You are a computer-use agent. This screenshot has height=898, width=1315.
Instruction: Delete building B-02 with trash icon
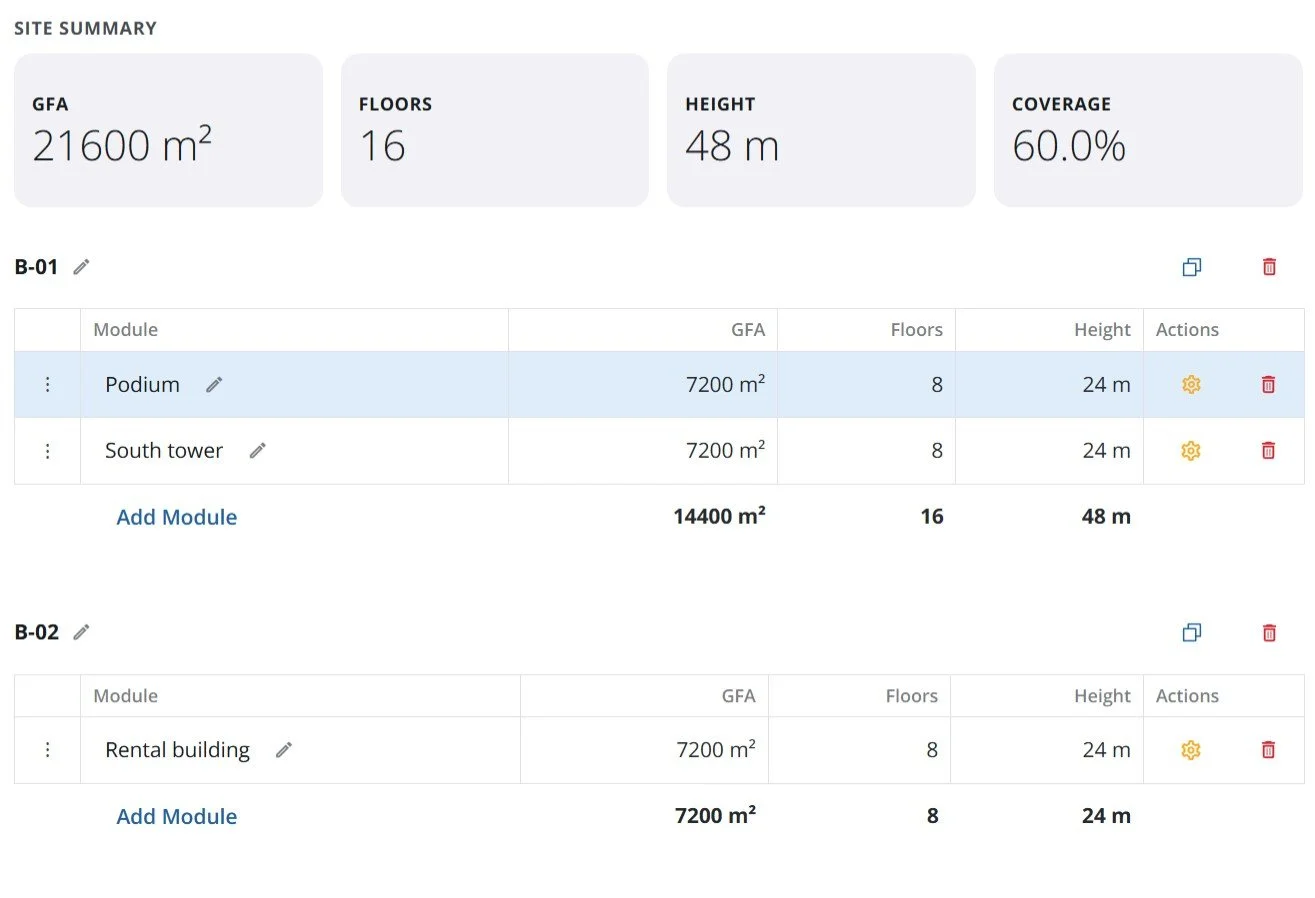[1269, 632]
